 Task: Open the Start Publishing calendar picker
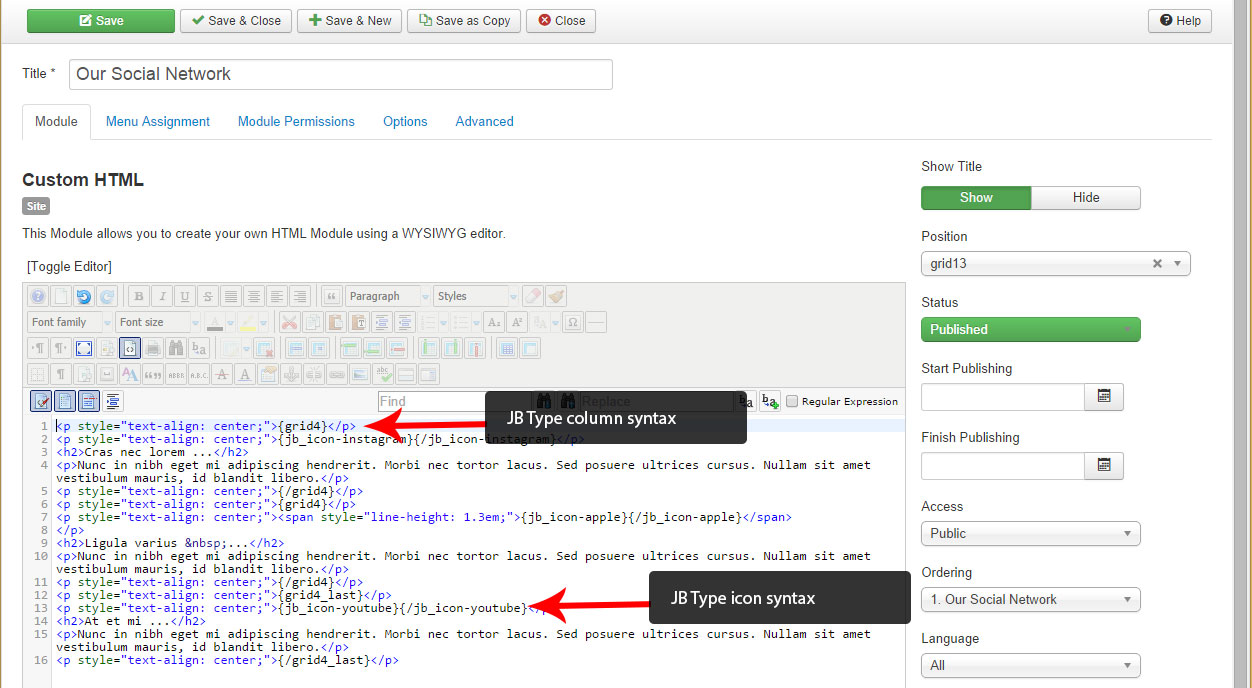(1104, 397)
